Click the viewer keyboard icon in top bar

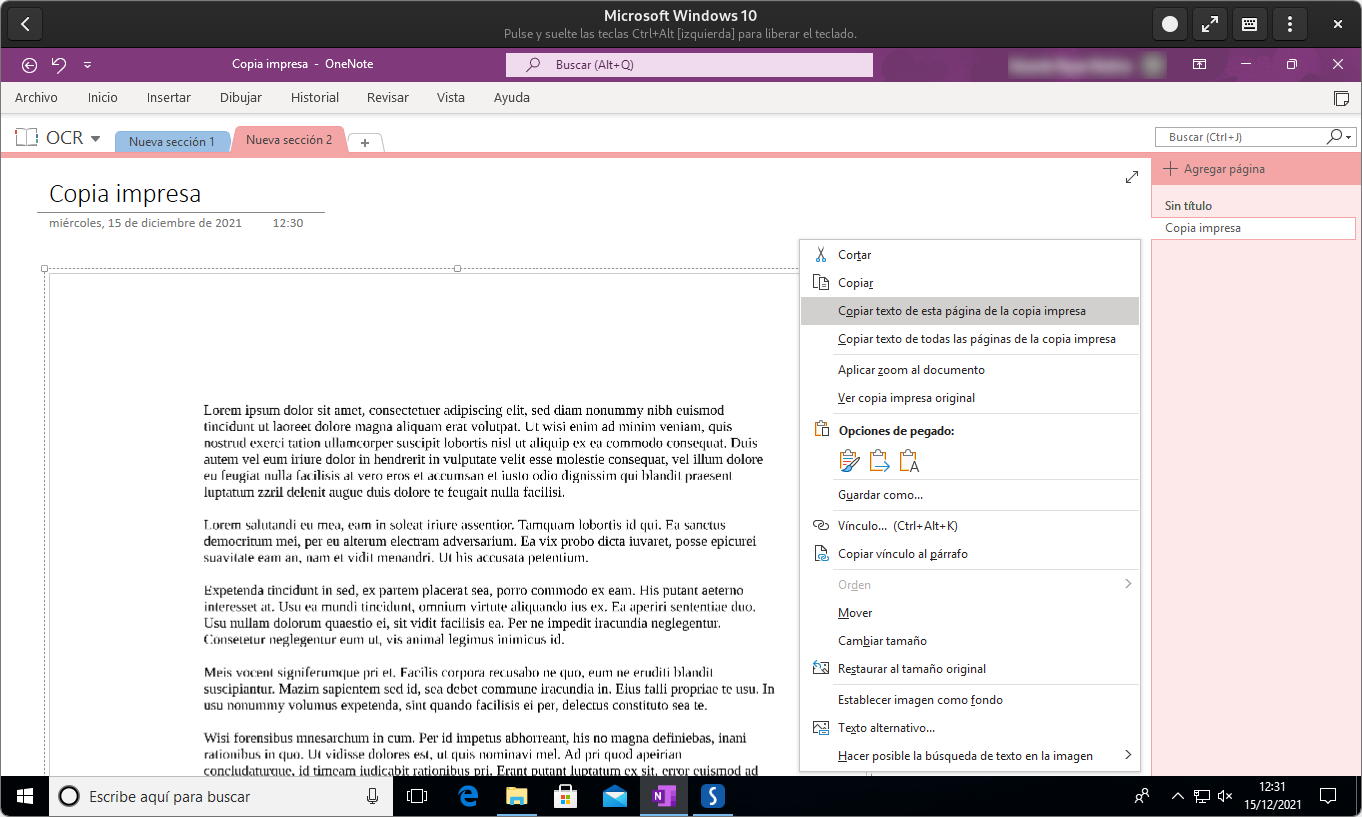pos(1249,24)
